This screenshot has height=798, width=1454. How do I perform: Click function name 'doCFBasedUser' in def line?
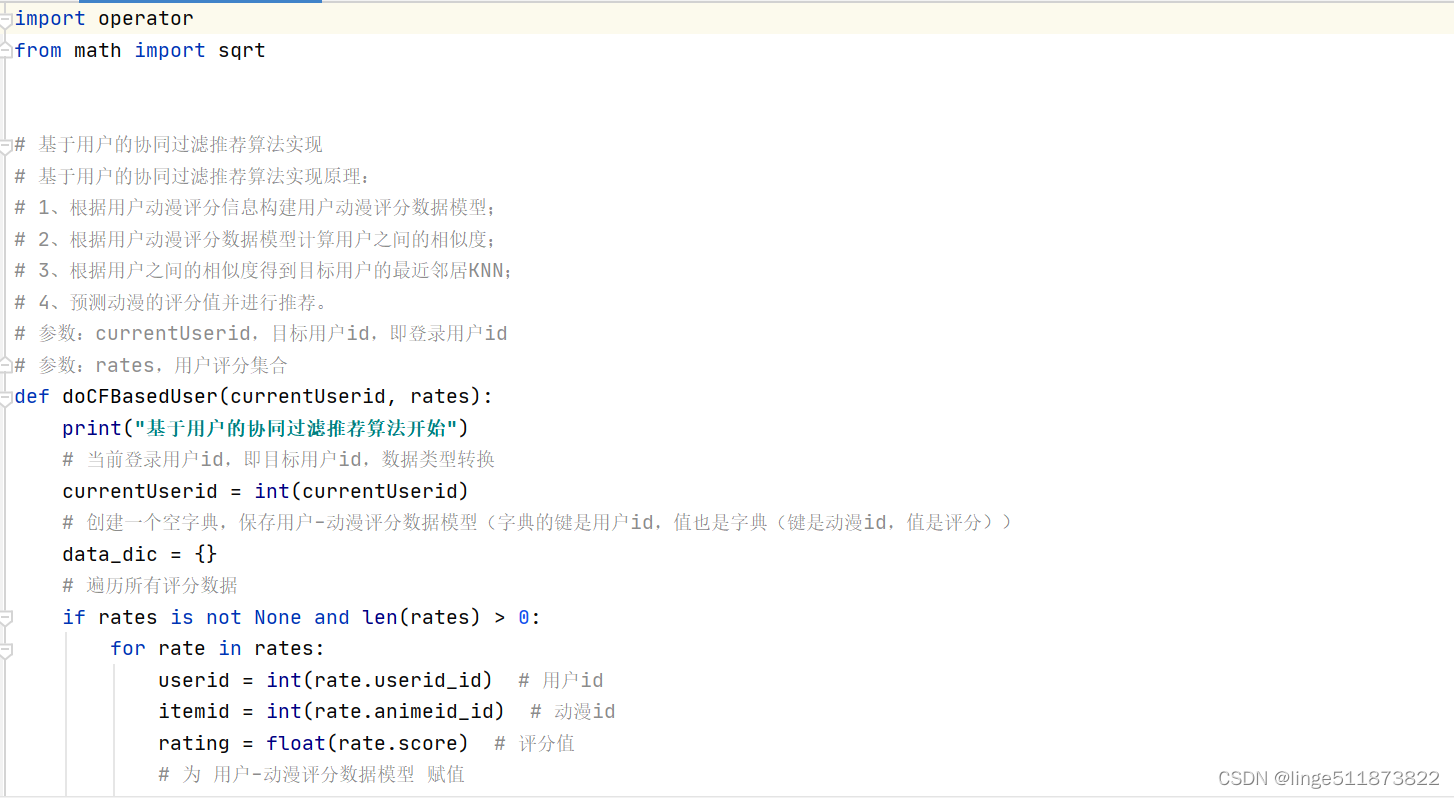click(140, 397)
